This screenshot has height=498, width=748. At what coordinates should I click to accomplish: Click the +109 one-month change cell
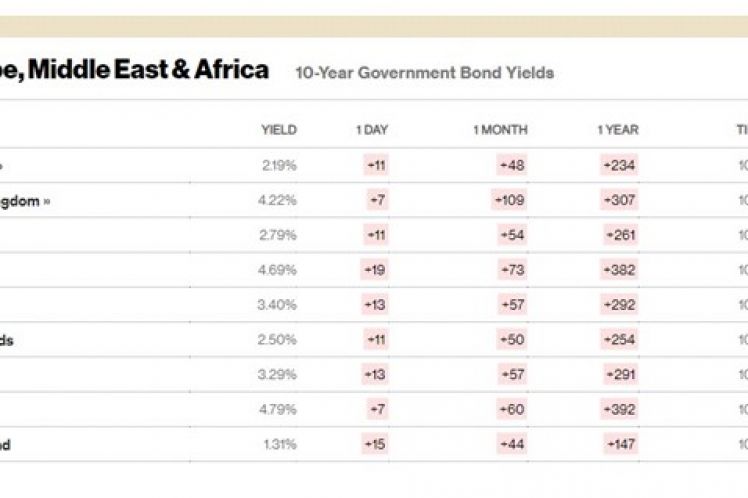[x=509, y=200]
